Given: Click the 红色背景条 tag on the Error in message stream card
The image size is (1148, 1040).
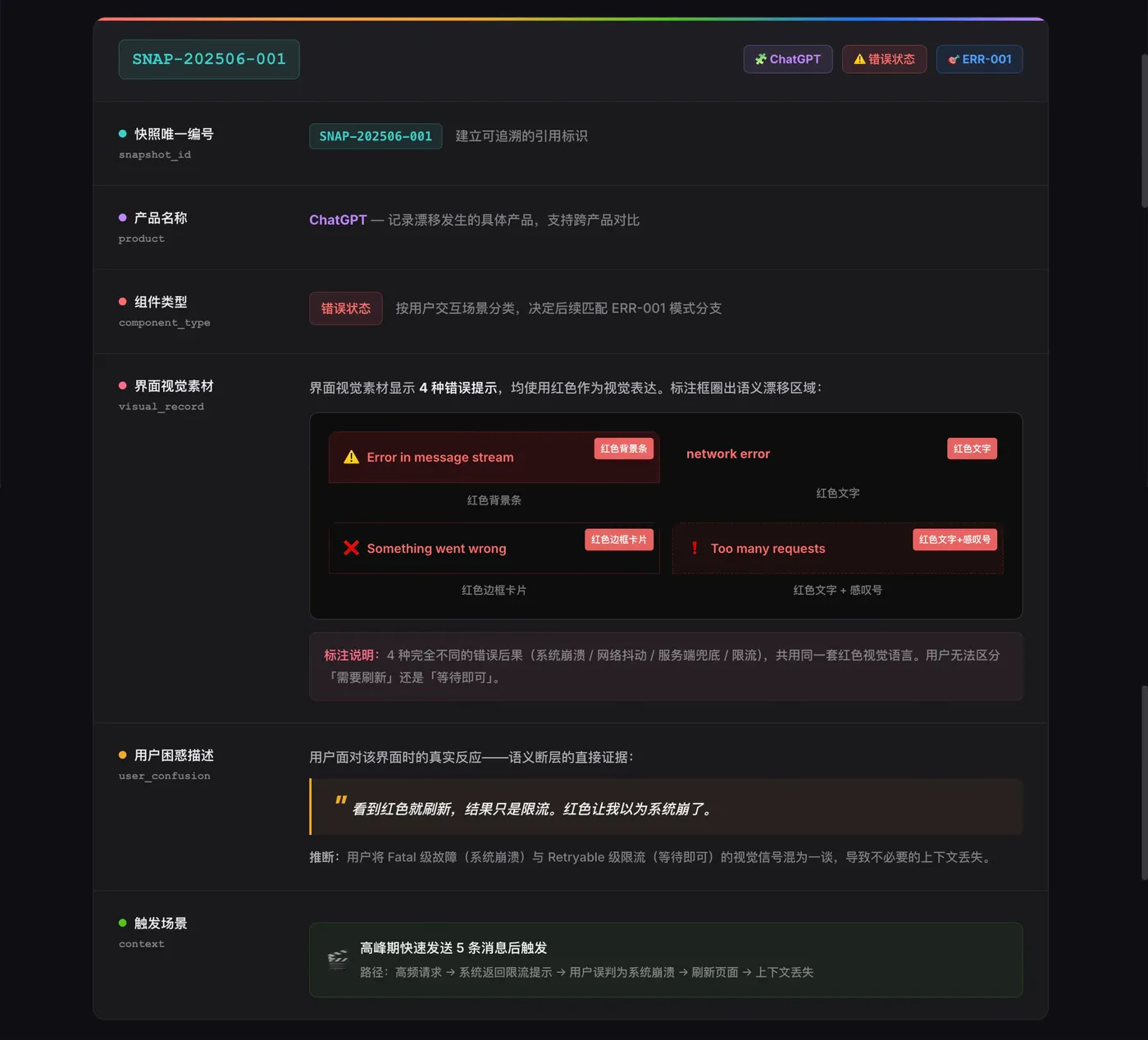Looking at the screenshot, I should point(624,449).
